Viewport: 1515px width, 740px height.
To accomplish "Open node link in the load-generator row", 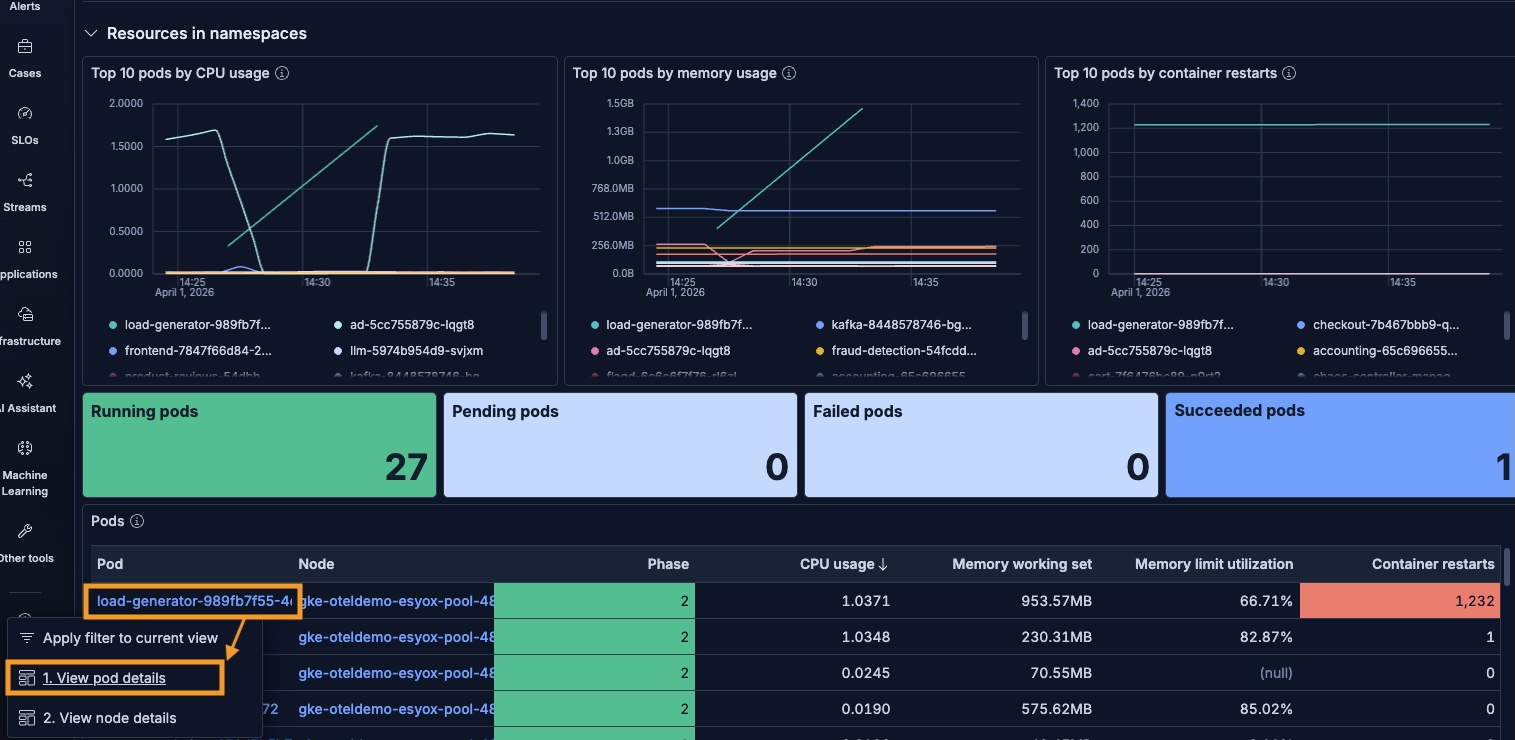I will click(396, 601).
